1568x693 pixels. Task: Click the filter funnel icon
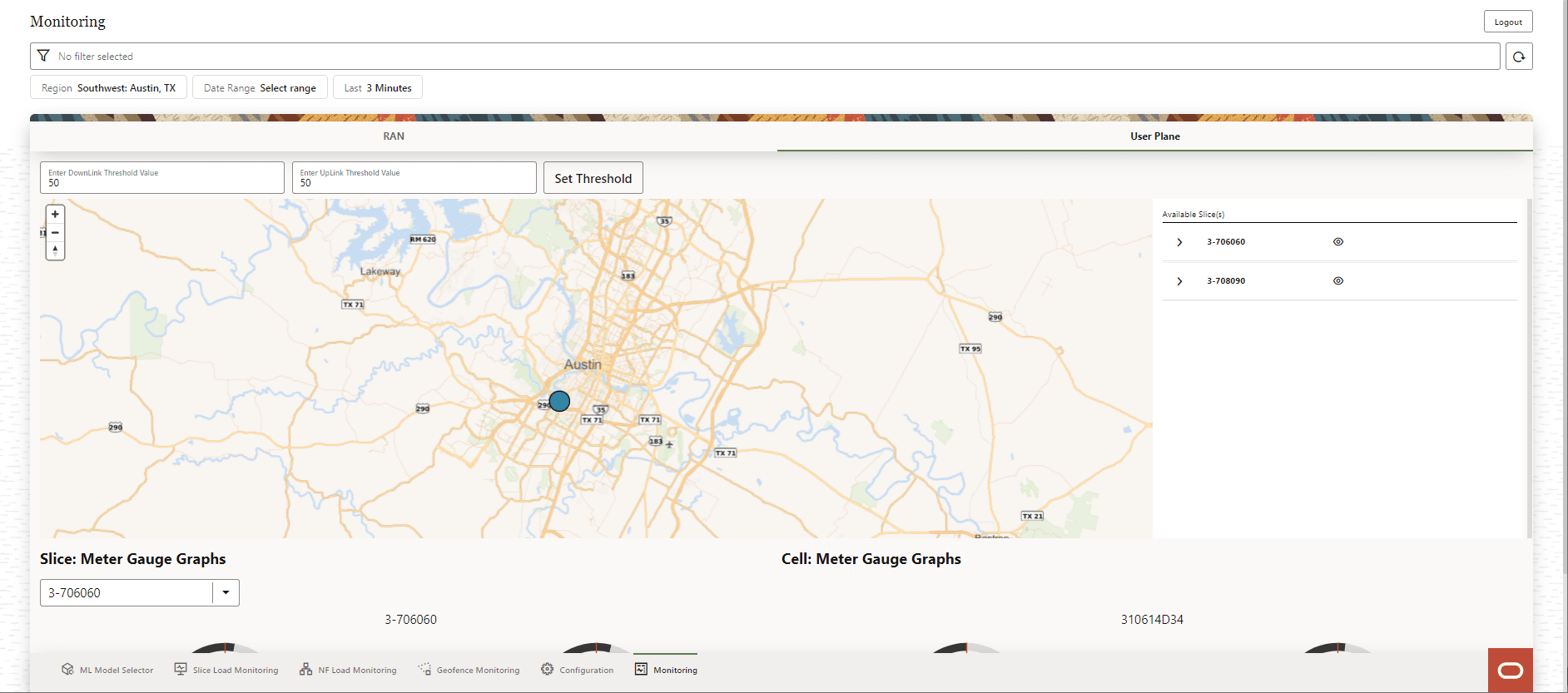point(43,56)
